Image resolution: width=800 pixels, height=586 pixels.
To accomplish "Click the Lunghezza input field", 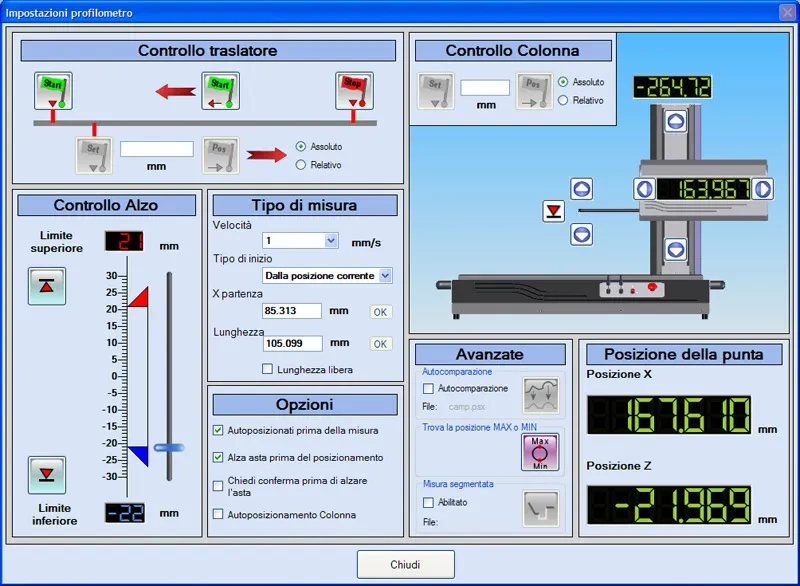I will click(293, 344).
